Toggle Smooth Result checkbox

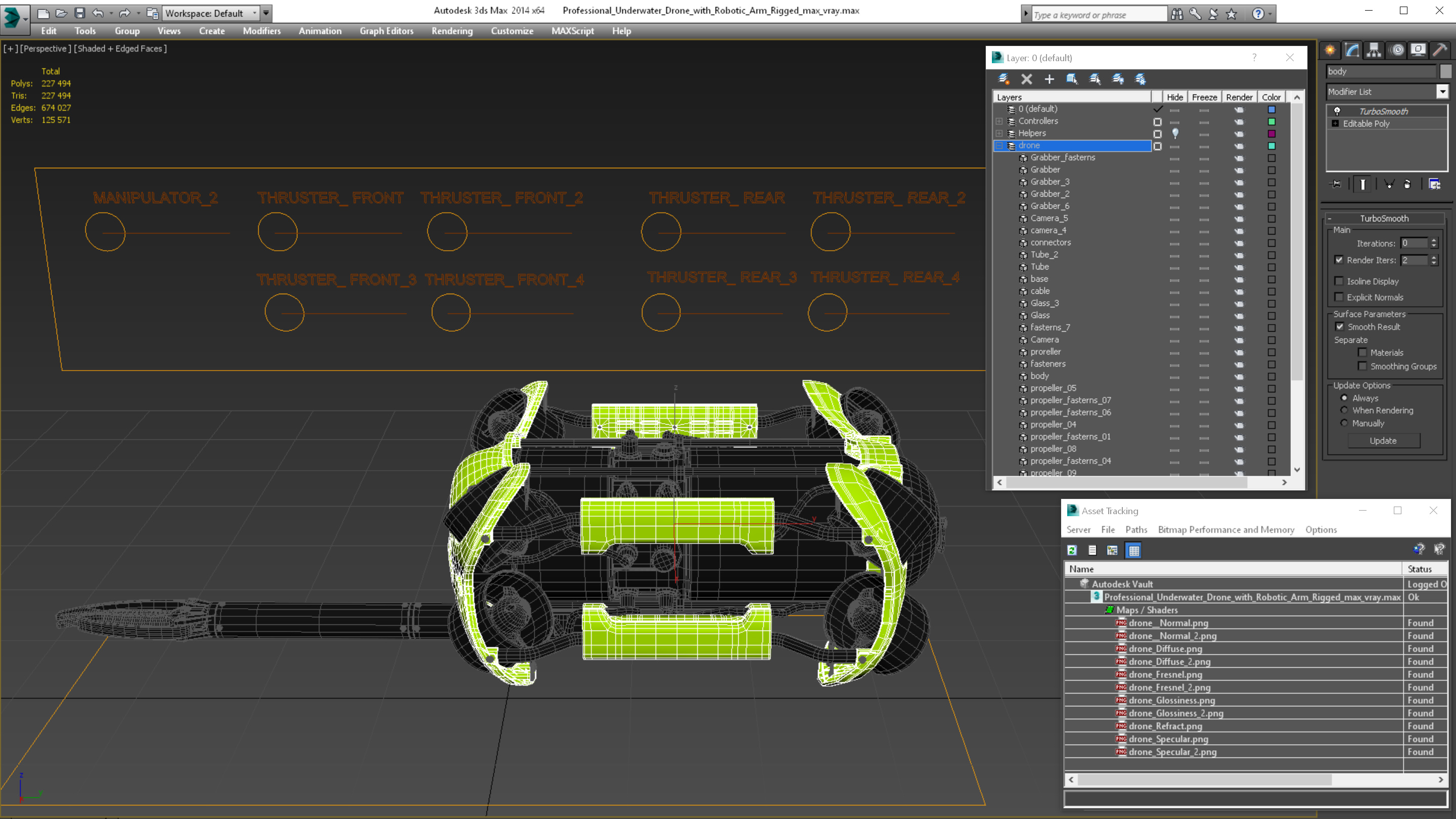point(1340,327)
